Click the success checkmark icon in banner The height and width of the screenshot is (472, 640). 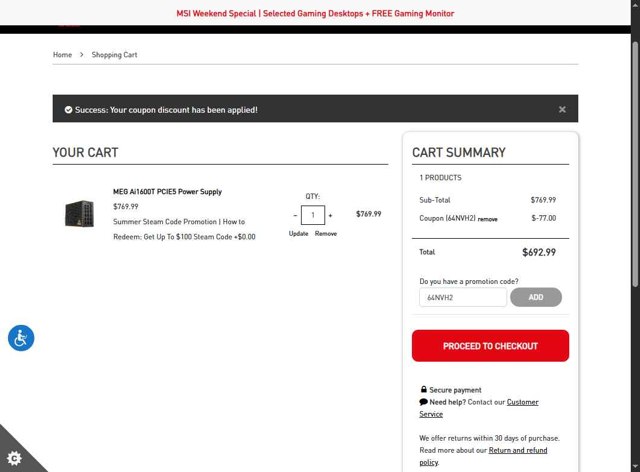[68, 109]
